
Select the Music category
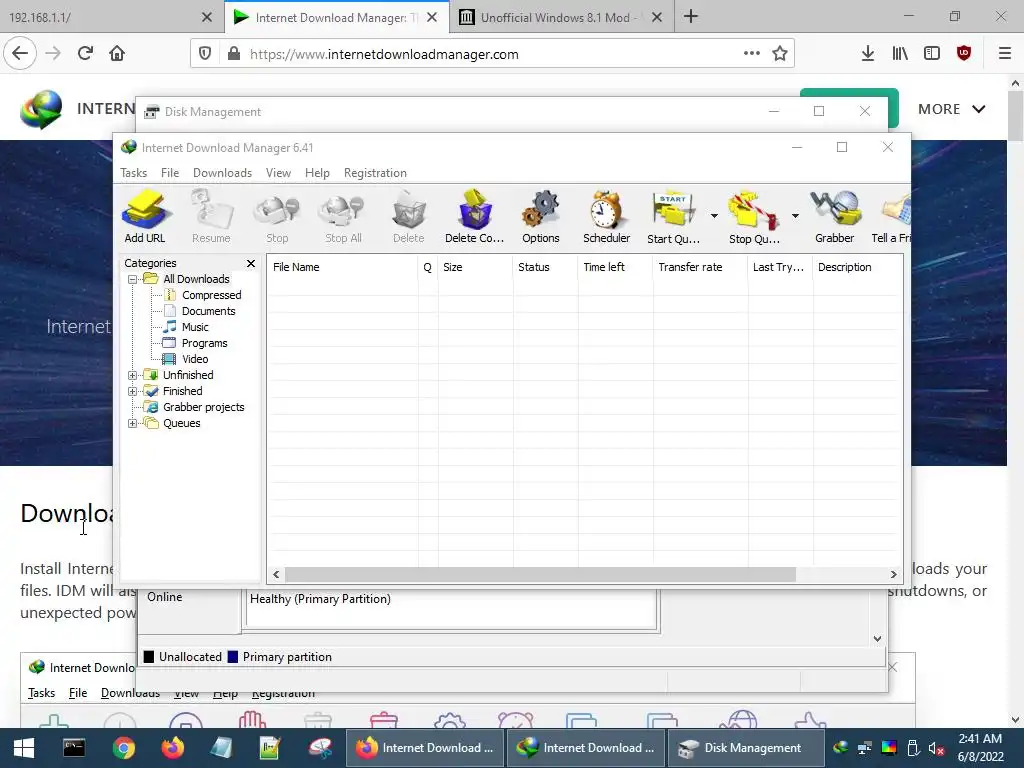click(x=195, y=327)
